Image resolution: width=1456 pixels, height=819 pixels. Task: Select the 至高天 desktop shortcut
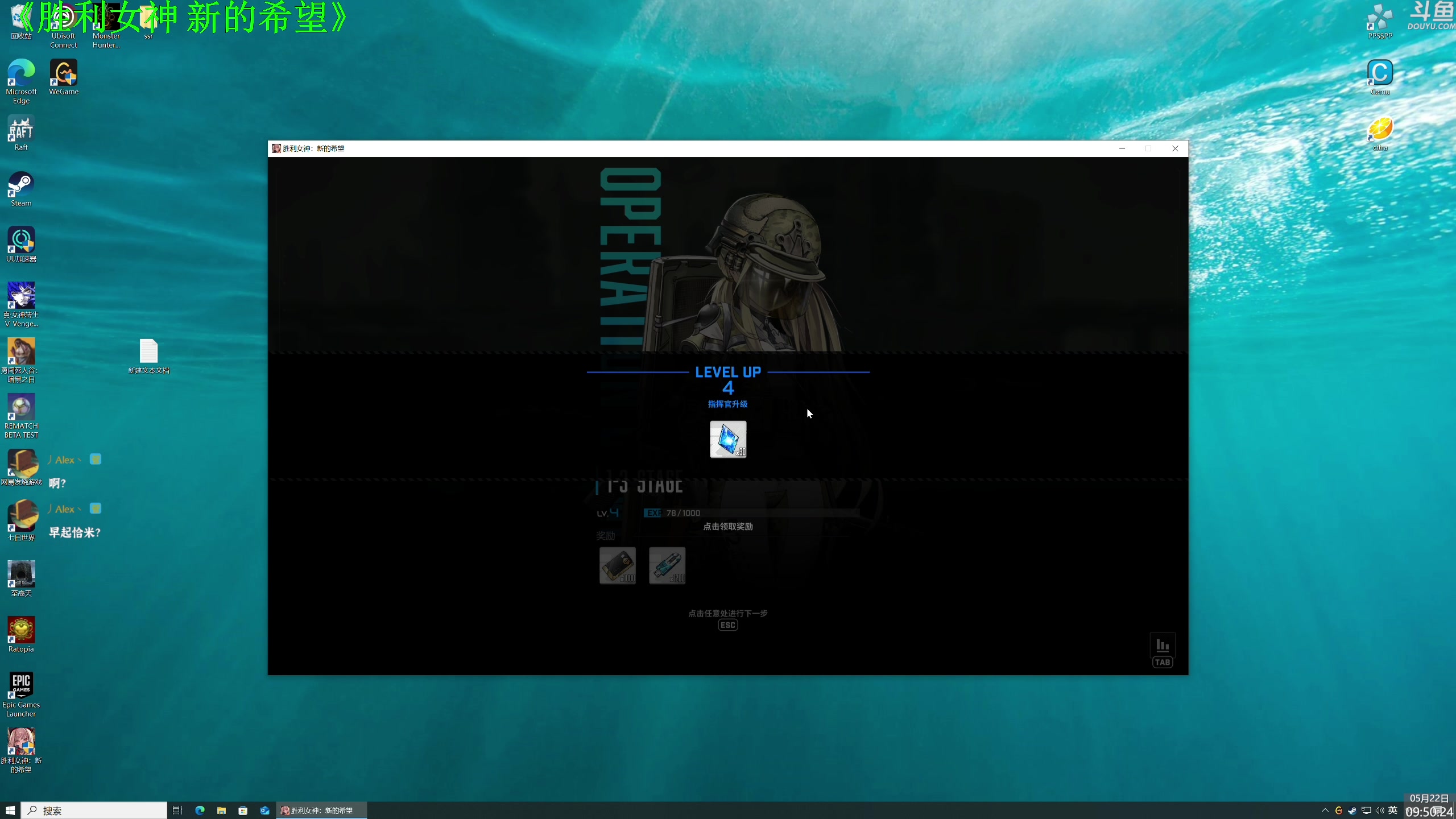tap(21, 578)
